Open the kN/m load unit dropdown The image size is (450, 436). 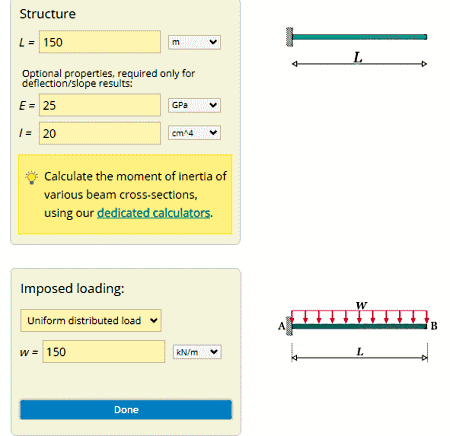[x=197, y=352]
